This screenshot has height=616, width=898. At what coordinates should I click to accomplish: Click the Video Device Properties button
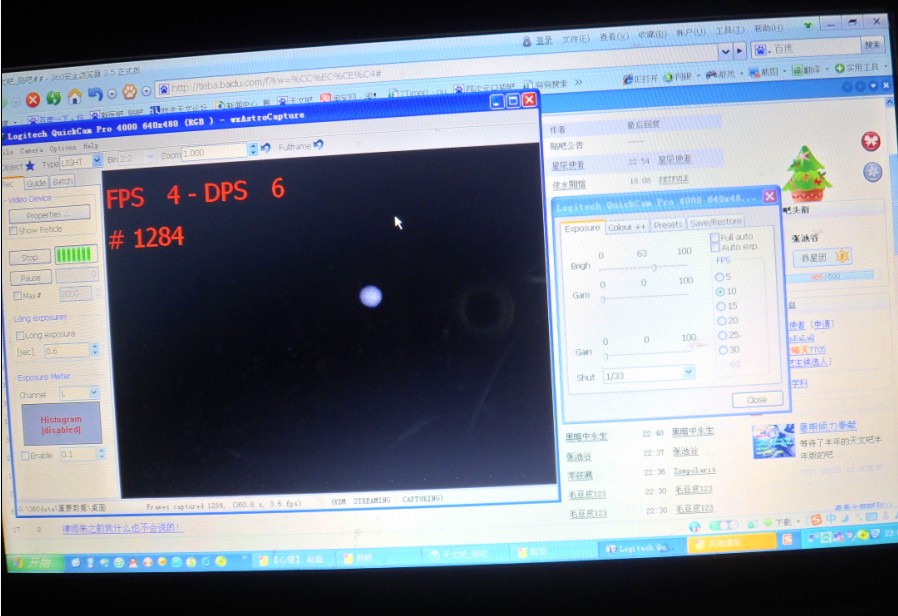(x=50, y=214)
